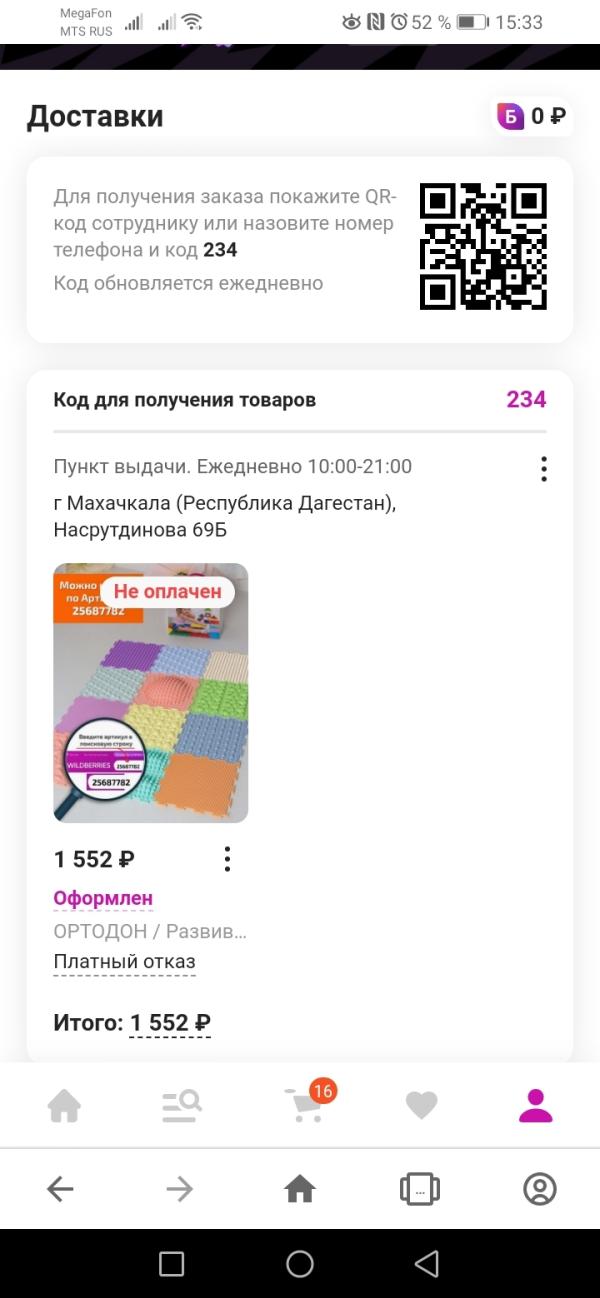Open the ОРТОДОН product thumbnail image

pyautogui.click(x=150, y=693)
